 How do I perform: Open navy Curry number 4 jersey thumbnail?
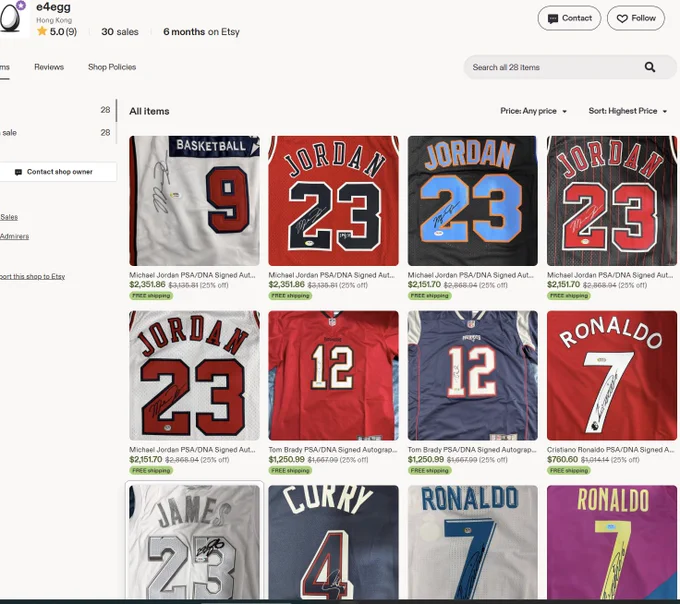click(x=333, y=542)
